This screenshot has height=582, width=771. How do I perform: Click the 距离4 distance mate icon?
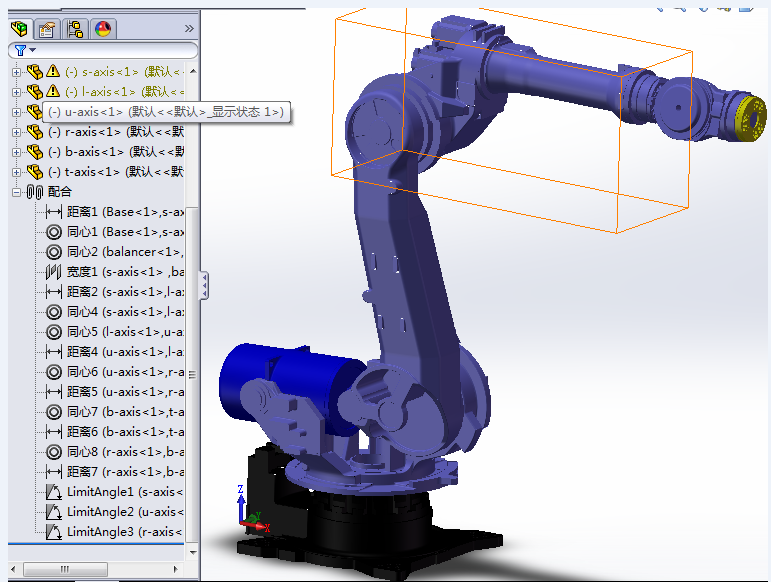[54, 352]
